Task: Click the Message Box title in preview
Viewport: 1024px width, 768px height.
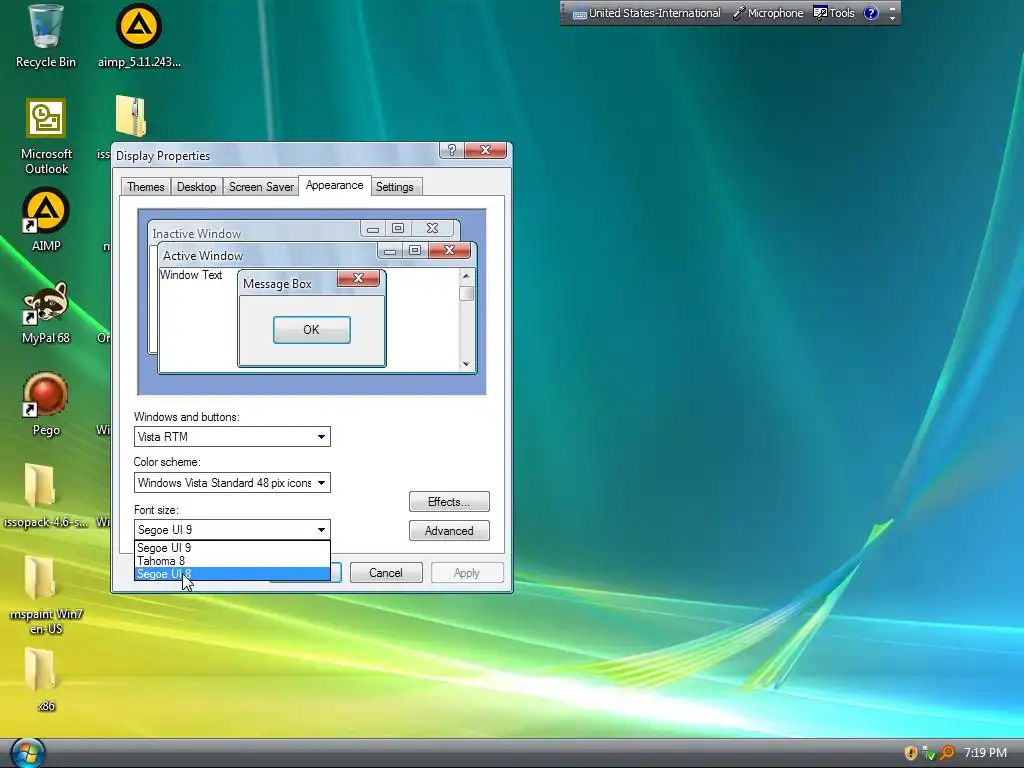Action: 278,284
